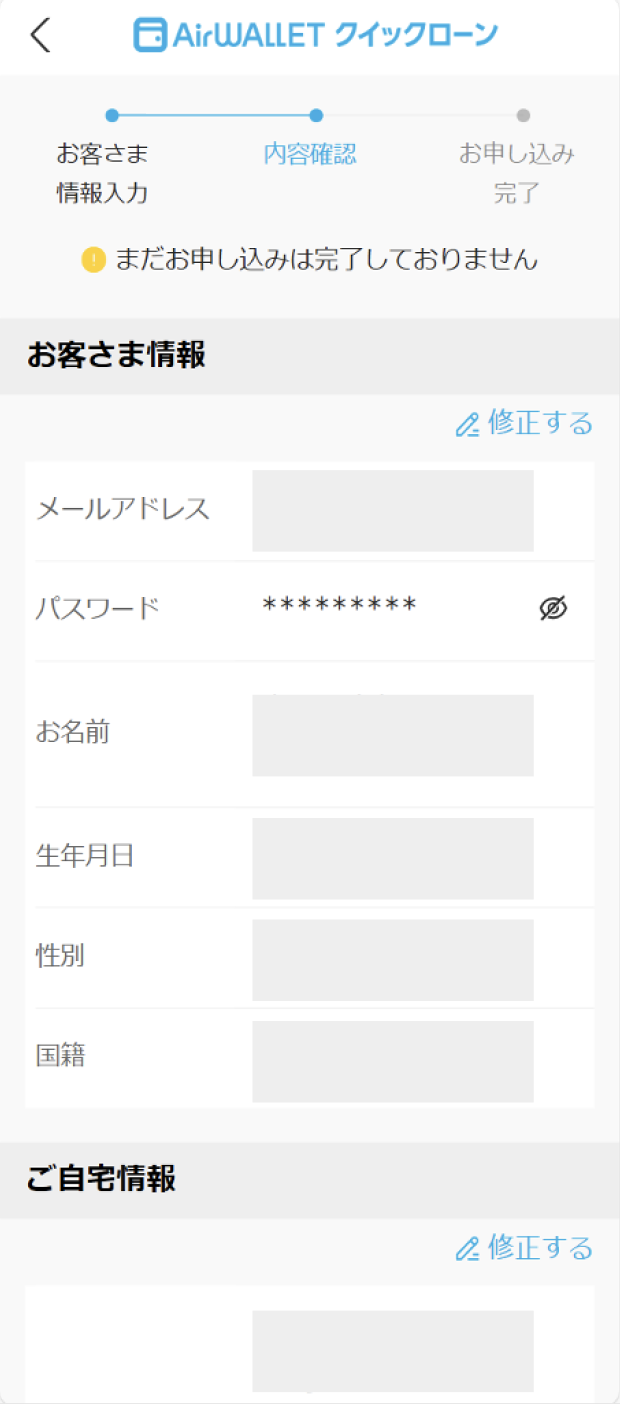Click the 内容確認 step label
620x1404 pixels.
(x=310, y=154)
